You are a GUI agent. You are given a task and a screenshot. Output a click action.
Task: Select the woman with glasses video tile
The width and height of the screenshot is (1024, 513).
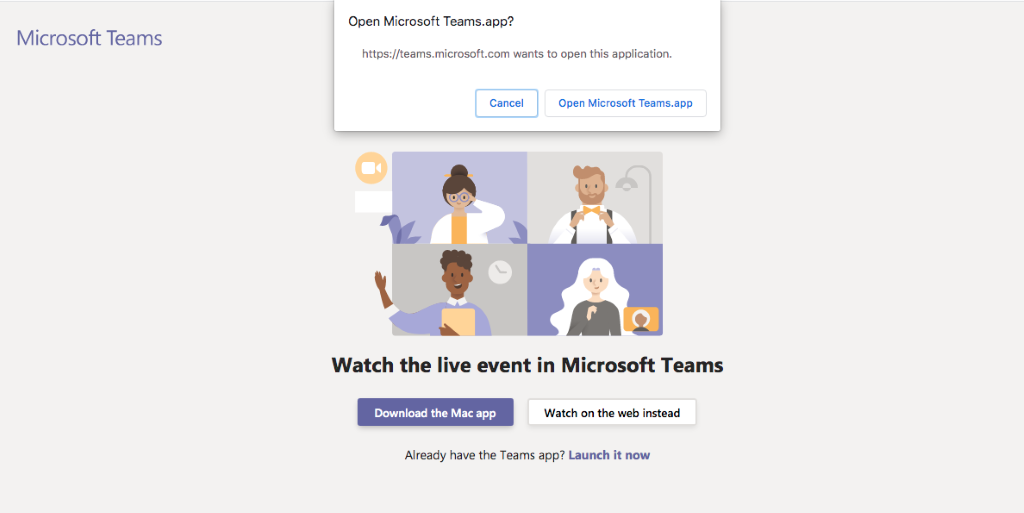click(x=460, y=198)
